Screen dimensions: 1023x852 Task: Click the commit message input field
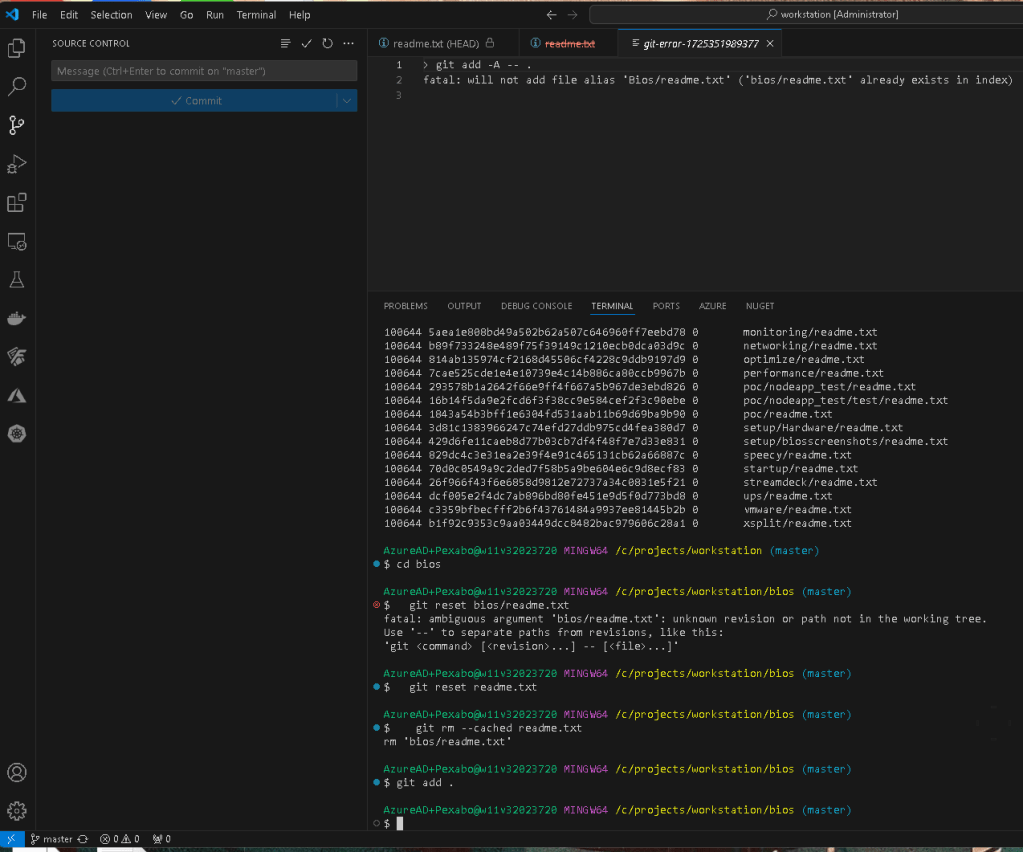pyautogui.click(x=204, y=71)
